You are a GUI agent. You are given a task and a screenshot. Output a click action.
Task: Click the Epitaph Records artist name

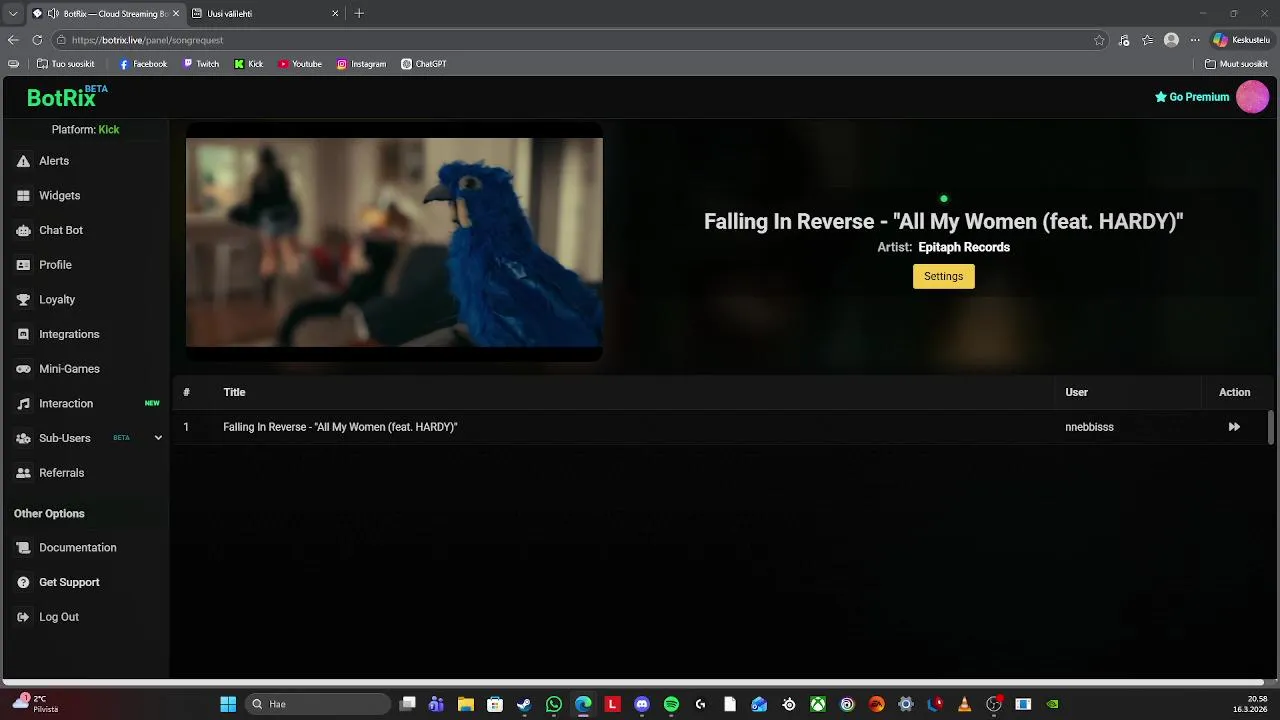(964, 247)
